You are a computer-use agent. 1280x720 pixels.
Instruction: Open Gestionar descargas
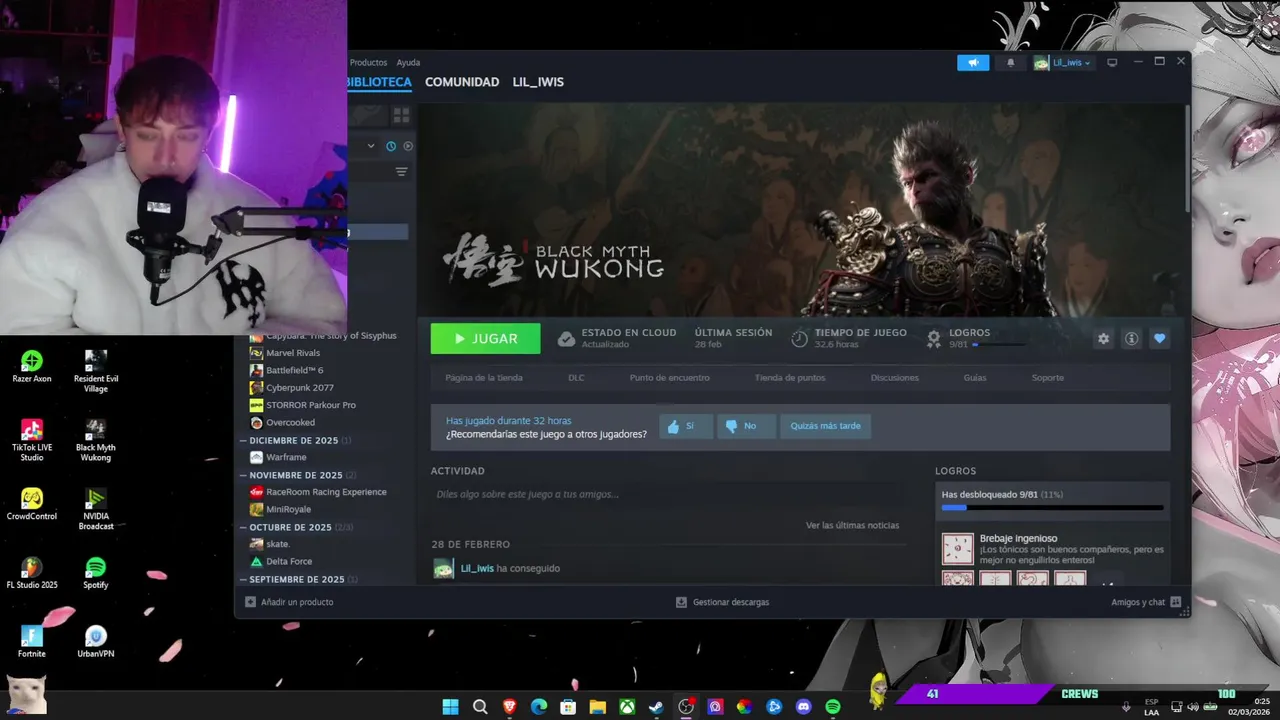(x=722, y=602)
